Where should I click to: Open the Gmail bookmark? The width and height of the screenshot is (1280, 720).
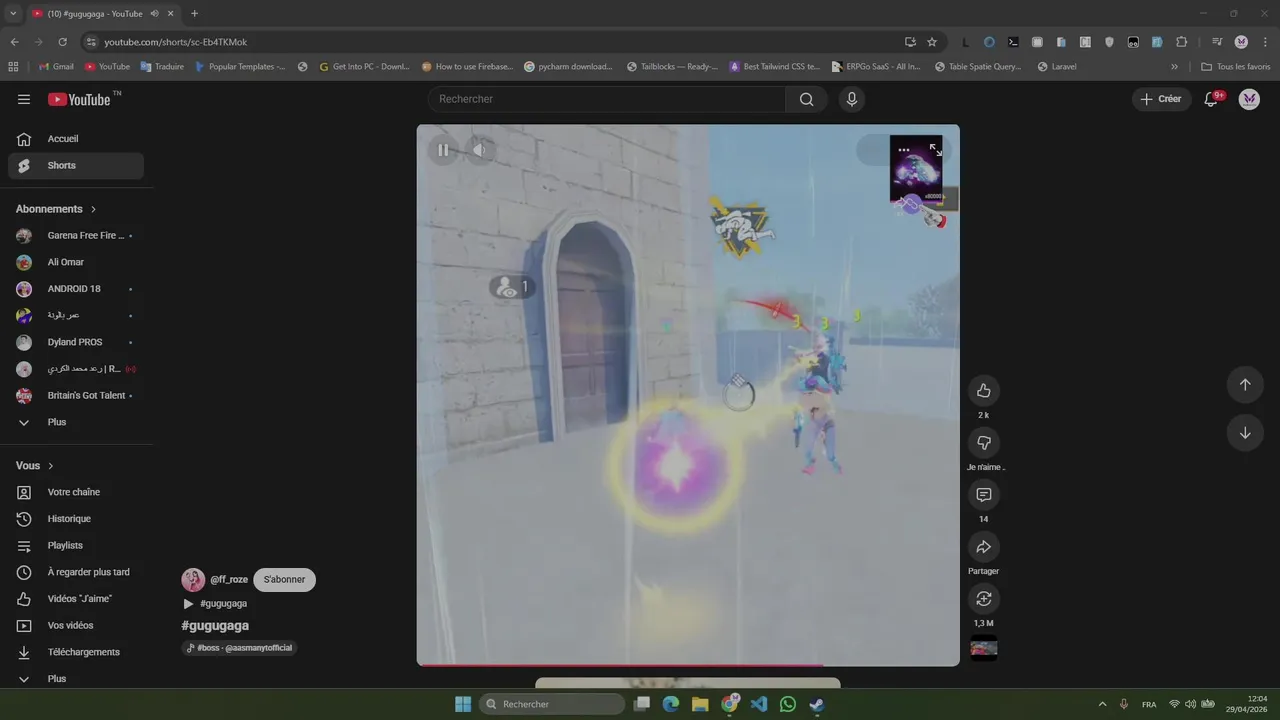(x=56, y=67)
